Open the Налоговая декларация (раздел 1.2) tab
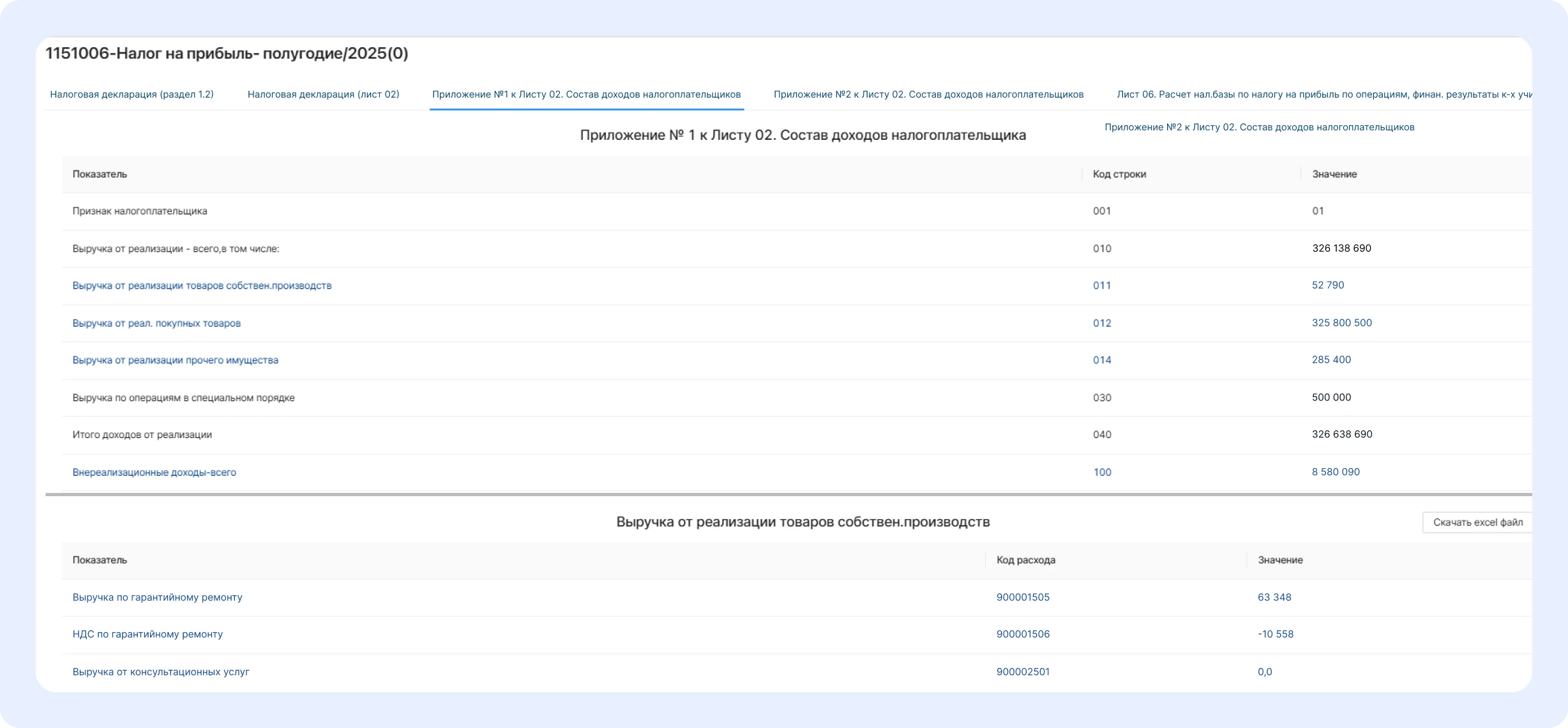This screenshot has height=728, width=1568. point(132,95)
